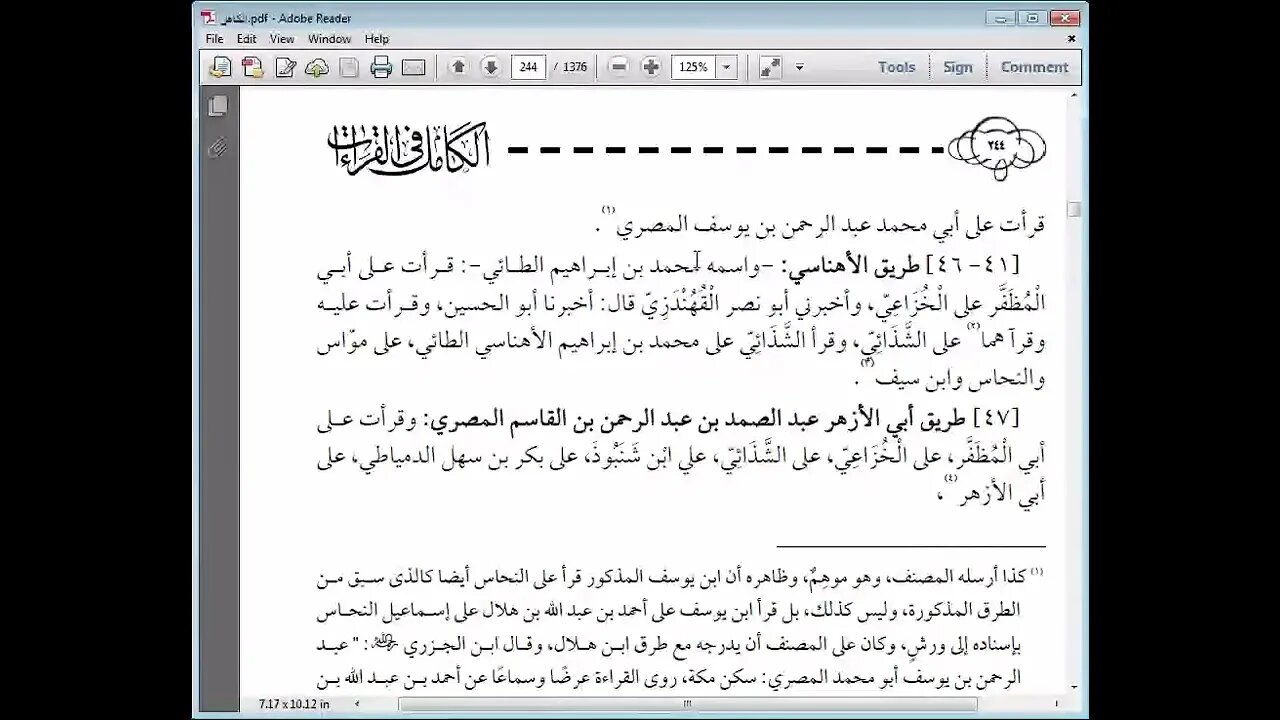
Task: Click the vertical scrollbar thumb
Action: [x=1074, y=209]
